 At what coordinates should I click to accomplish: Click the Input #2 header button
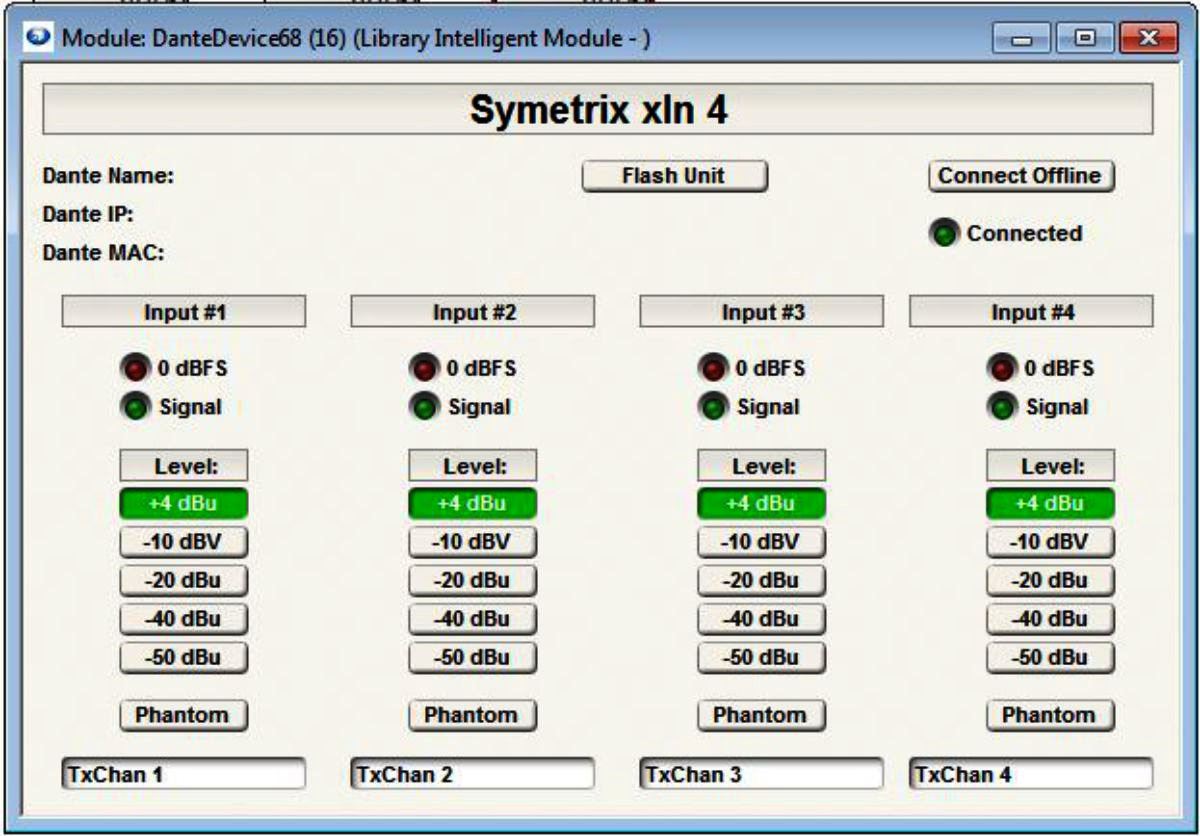click(473, 312)
